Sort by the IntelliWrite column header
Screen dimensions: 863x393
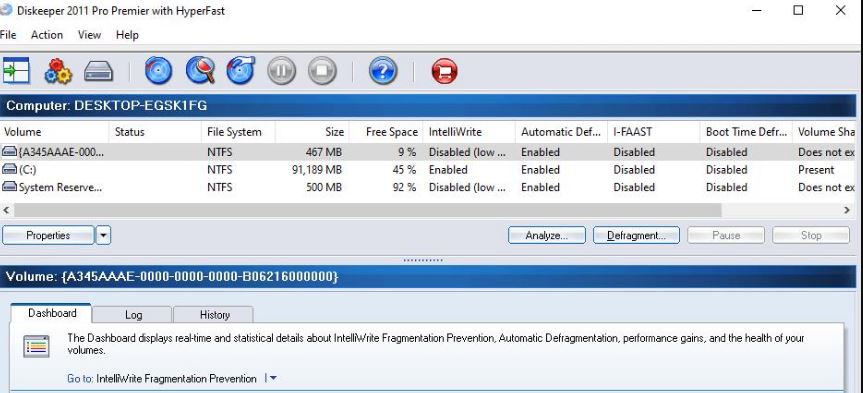click(469, 132)
